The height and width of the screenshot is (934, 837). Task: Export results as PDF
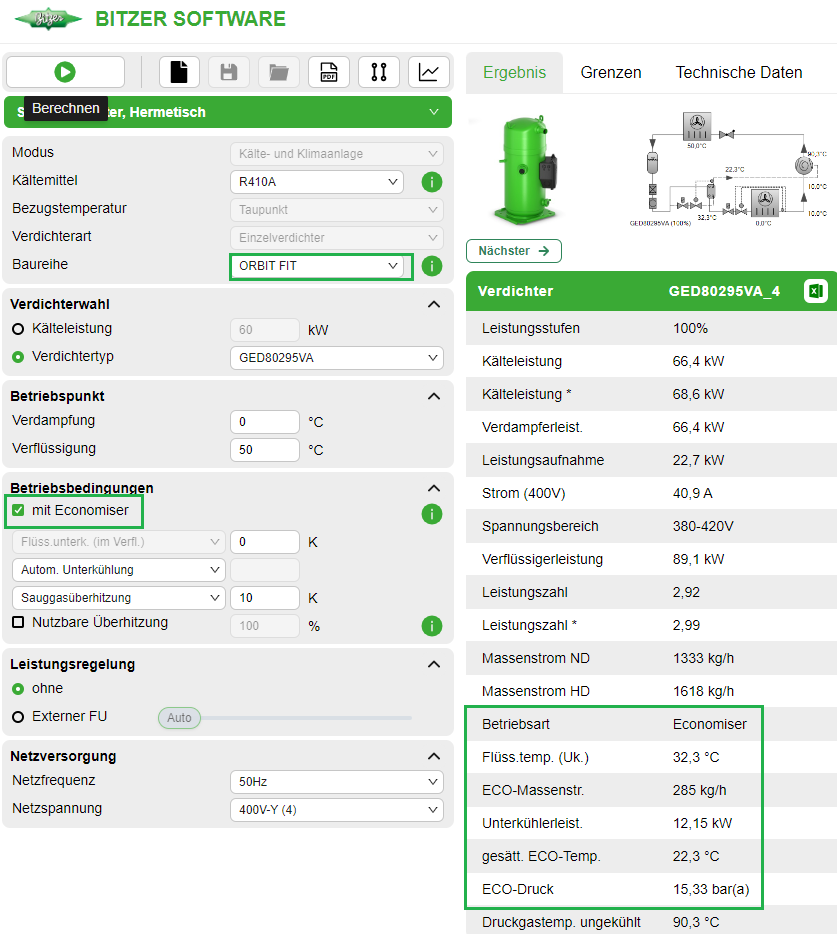[x=328, y=71]
